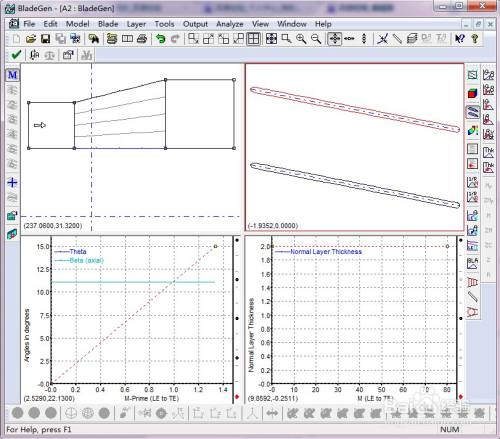The image size is (500, 439).
Task: Open the Analyze menu
Action: tap(230, 24)
